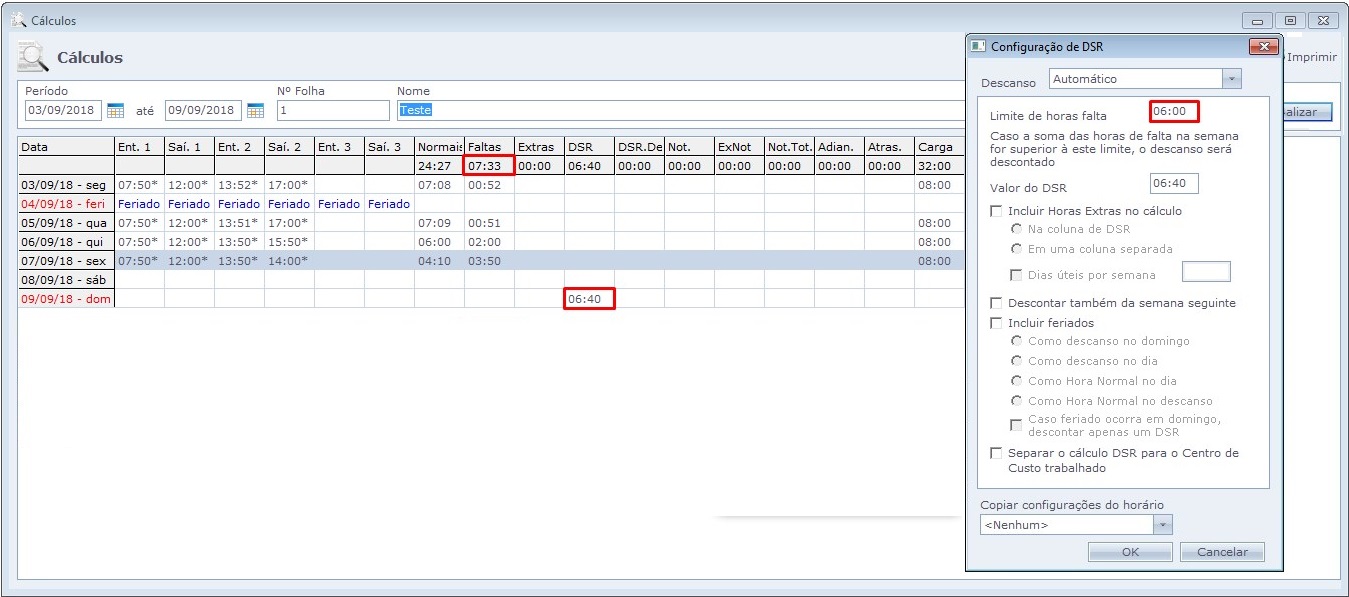Image resolution: width=1349 pixels, height=597 pixels.
Task: Click the Nº Folha input field
Action: pyautogui.click(x=332, y=110)
